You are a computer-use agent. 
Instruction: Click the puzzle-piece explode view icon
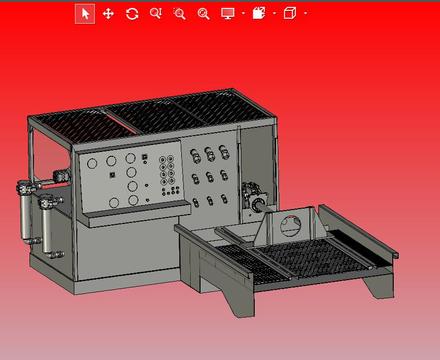tap(259, 13)
